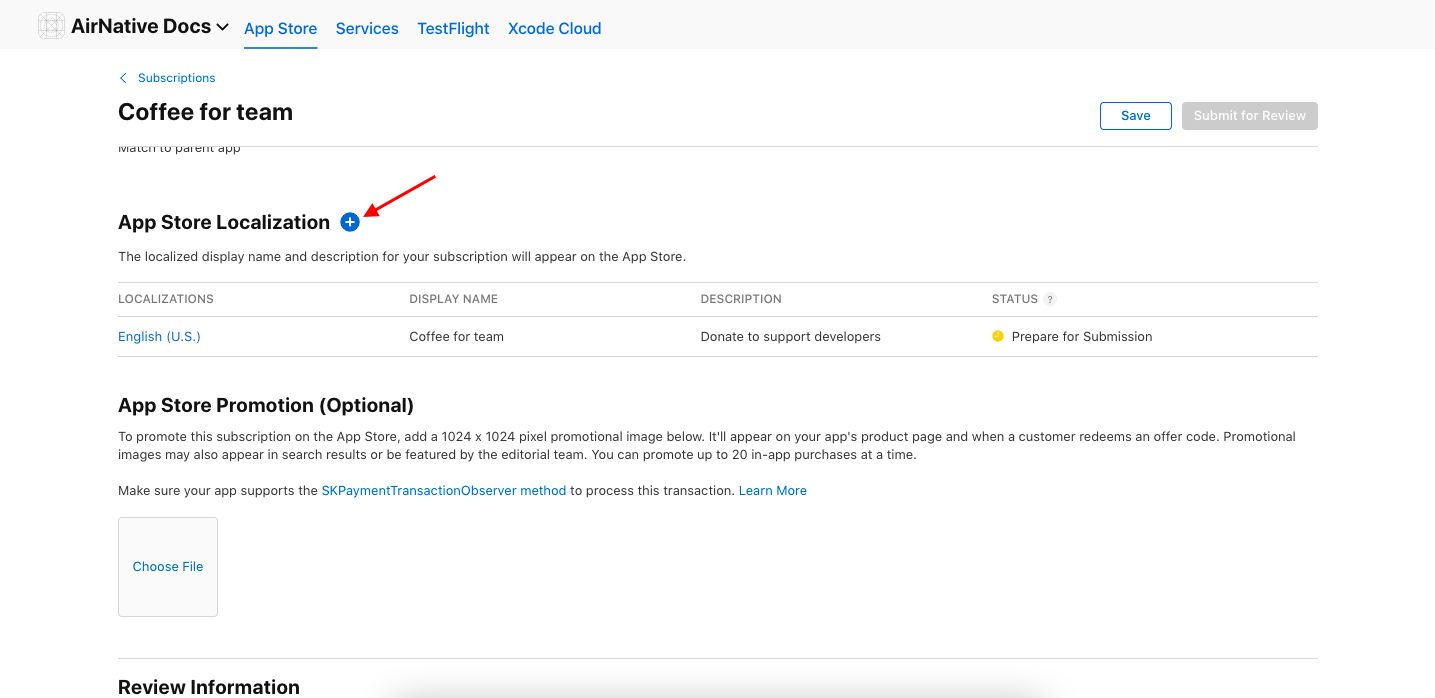
Task: Click the Submit for Review button
Action: [x=1249, y=116]
